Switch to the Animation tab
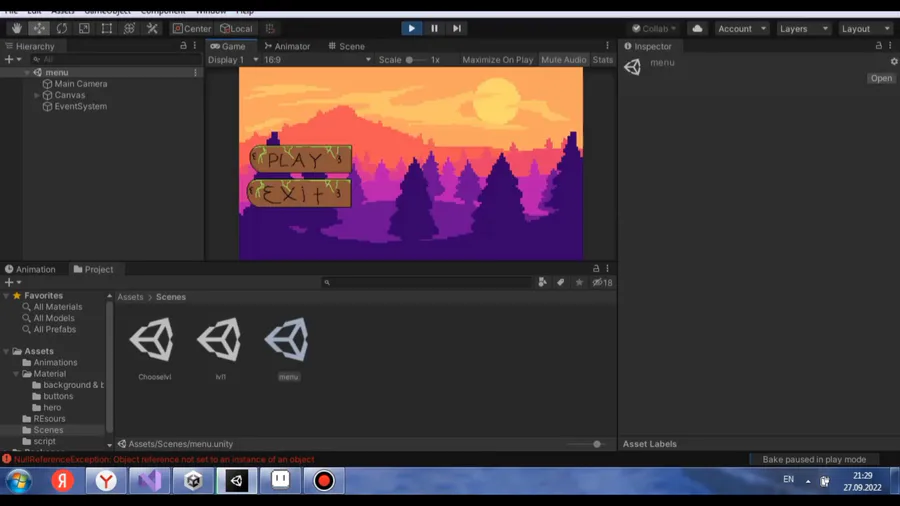The height and width of the screenshot is (506, 900). 30,269
